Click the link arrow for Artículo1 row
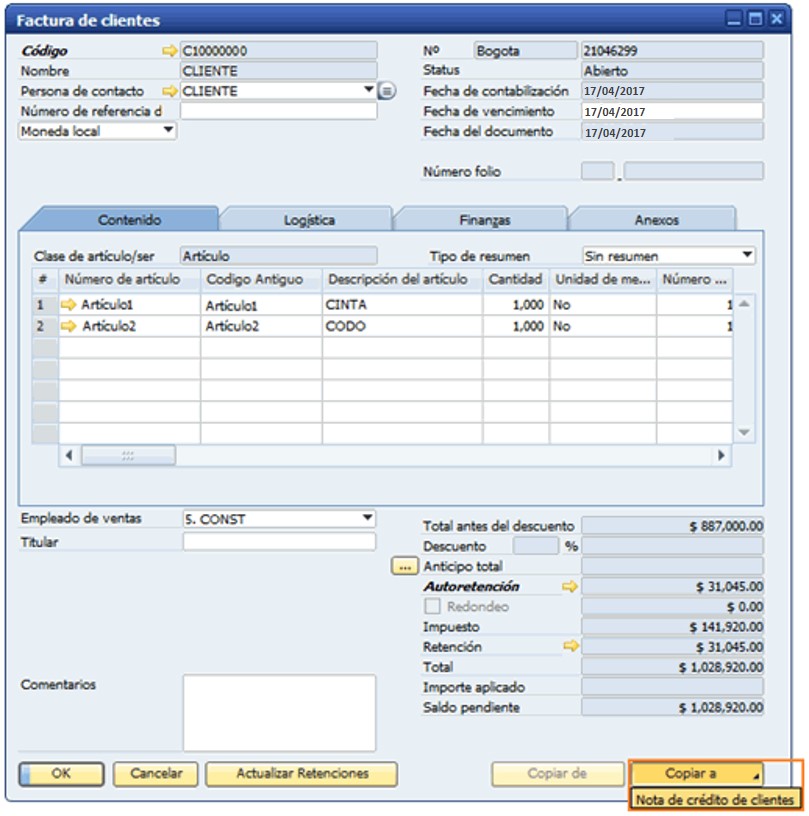This screenshot has width=809, height=816. (69, 304)
